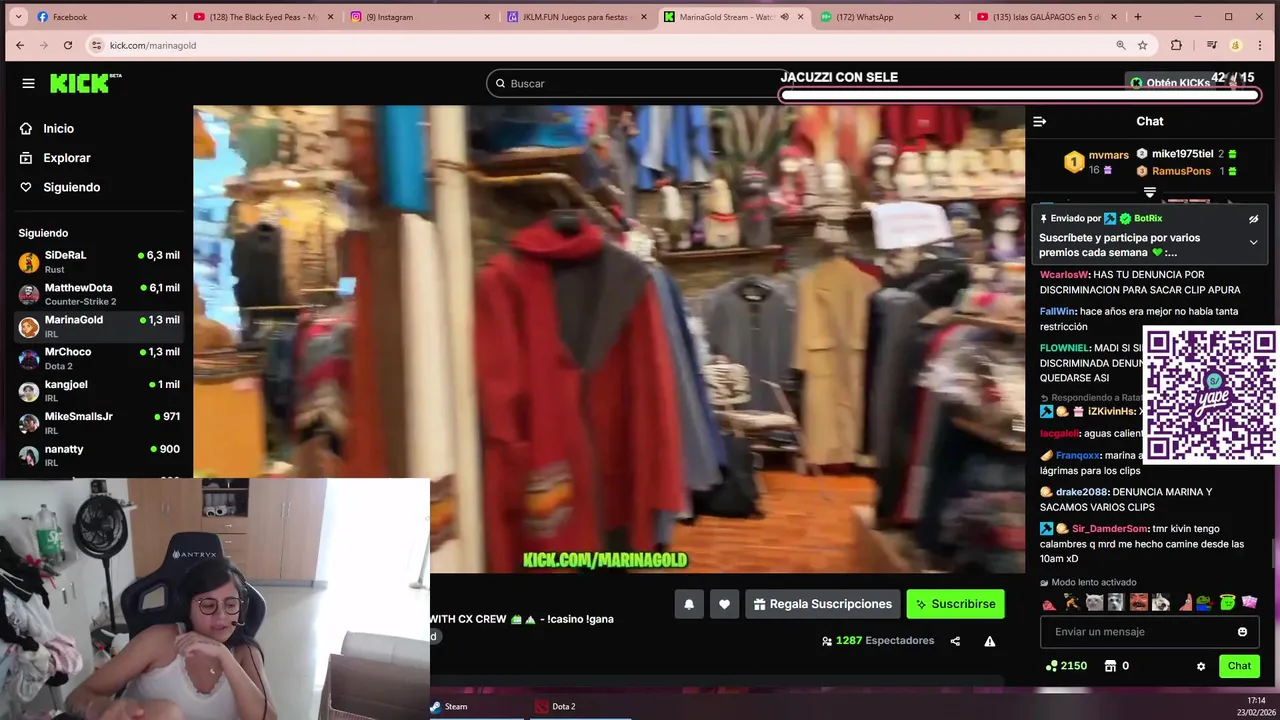Insert the laughing man face emote

[x=1138, y=602]
